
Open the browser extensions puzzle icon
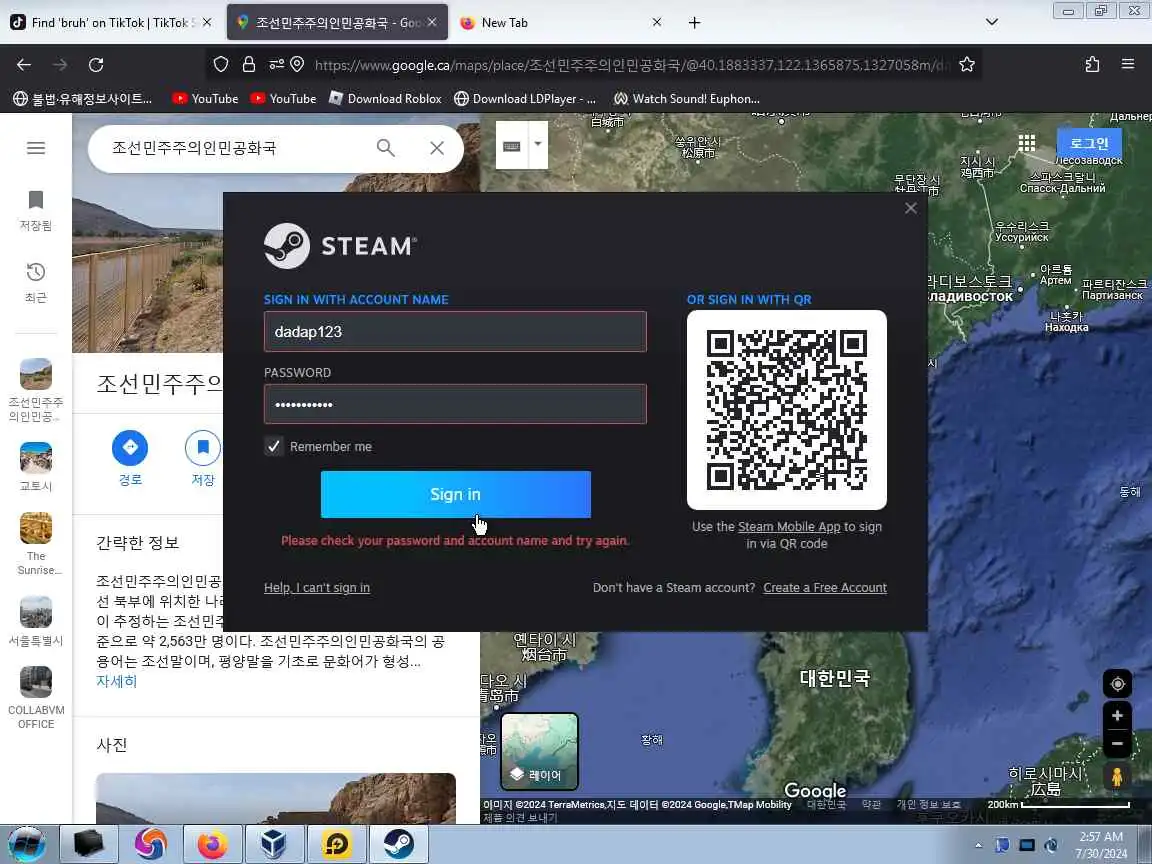tap(1092, 65)
